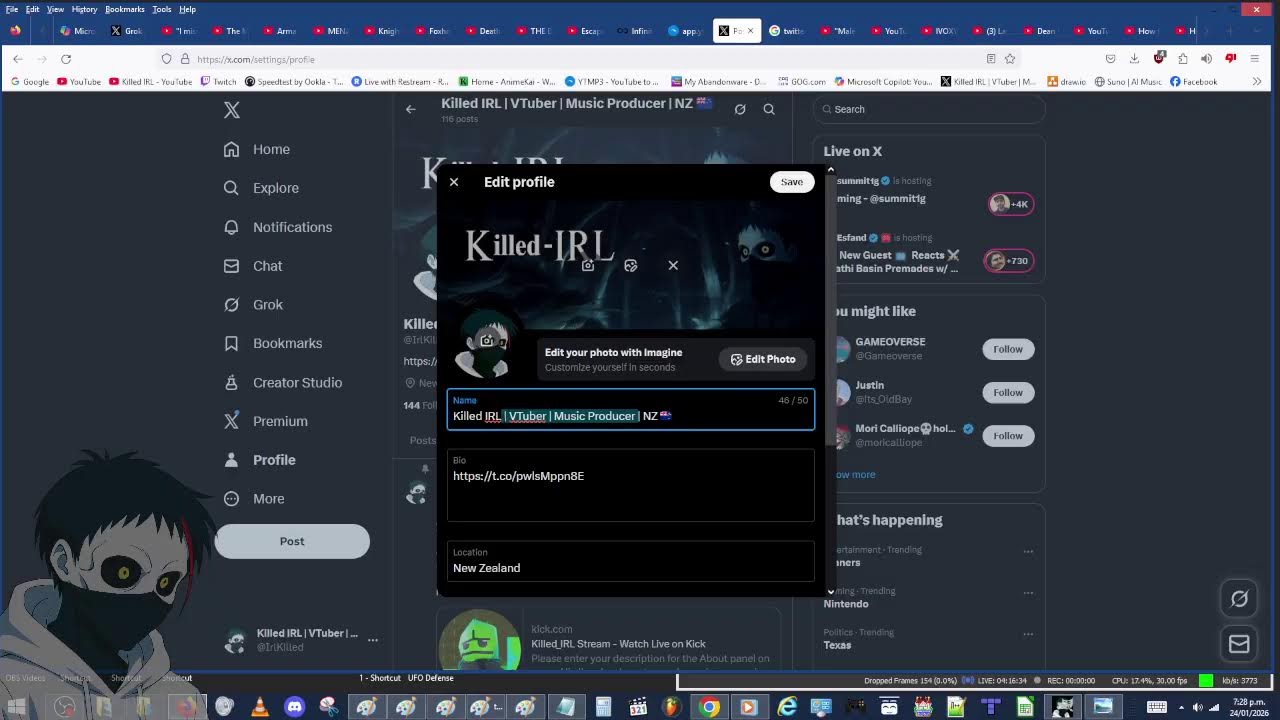The height and width of the screenshot is (720, 1280).
Task: Search posts via profile header magnifier
Action: (x=769, y=109)
